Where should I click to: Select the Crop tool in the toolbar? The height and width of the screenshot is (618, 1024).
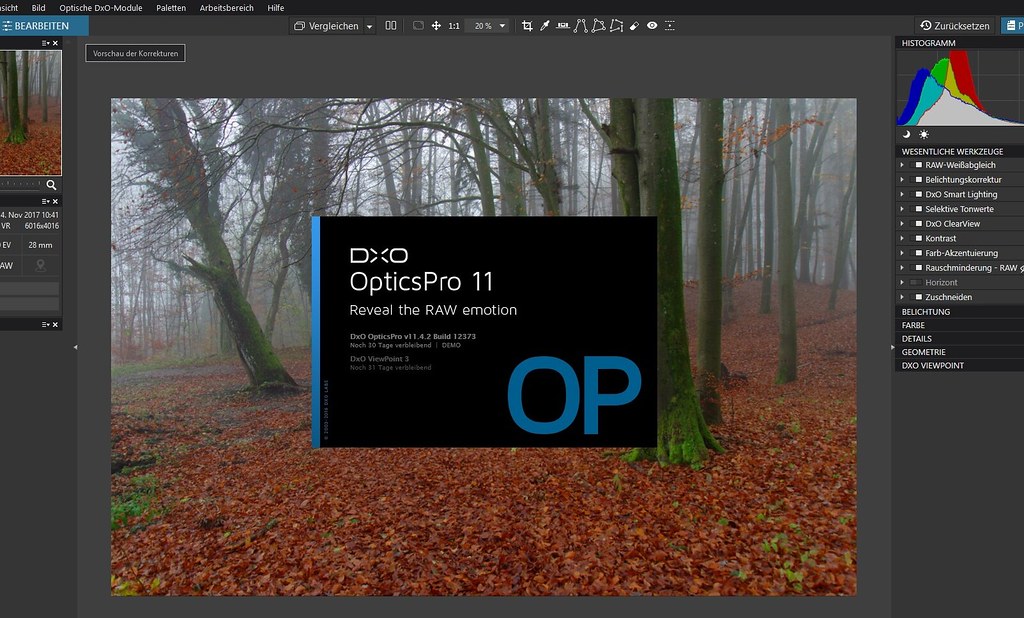point(527,25)
